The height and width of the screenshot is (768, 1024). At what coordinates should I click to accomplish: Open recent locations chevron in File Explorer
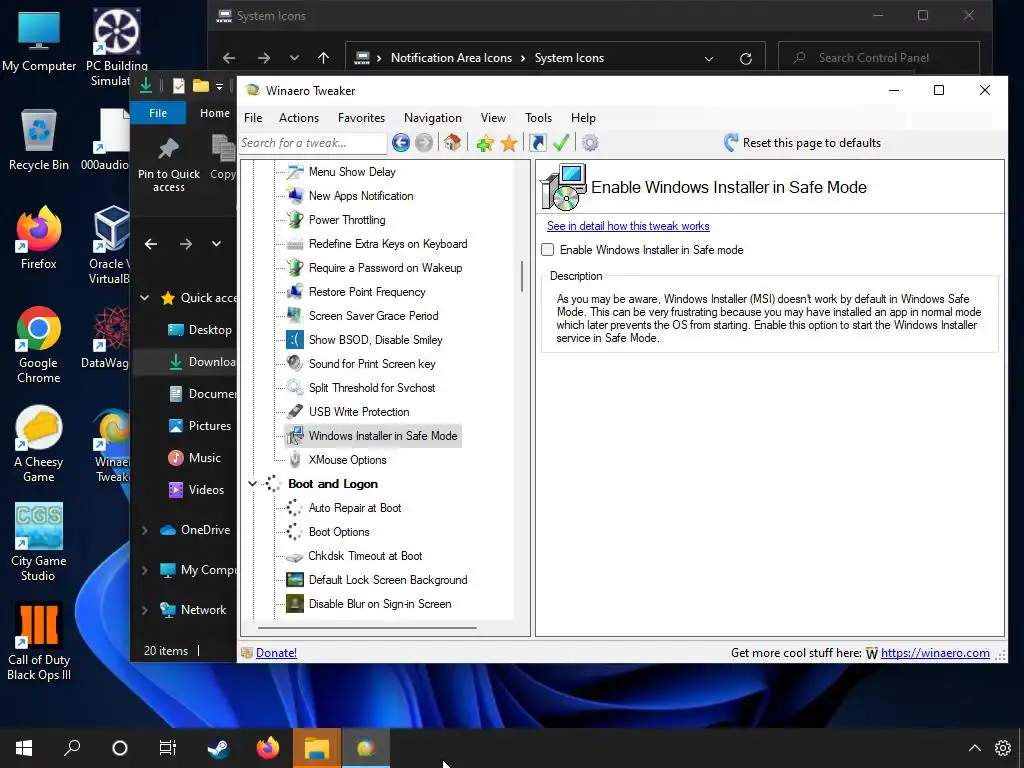(x=216, y=244)
